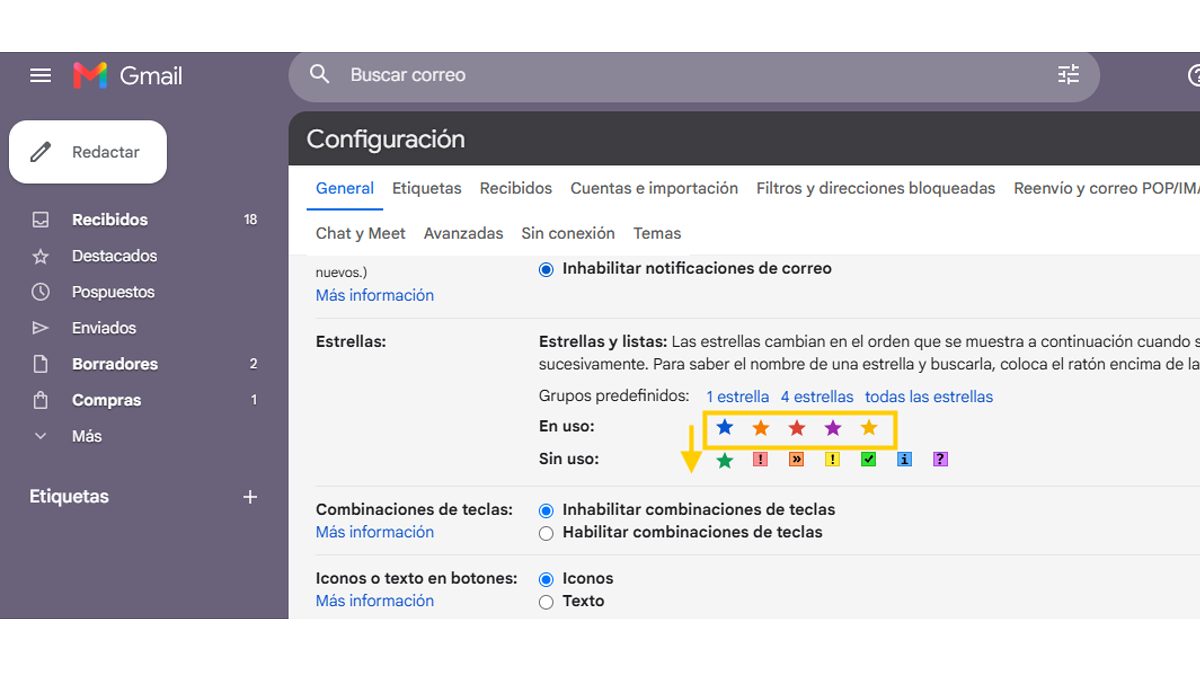Click the blue info icon

pos(904,460)
